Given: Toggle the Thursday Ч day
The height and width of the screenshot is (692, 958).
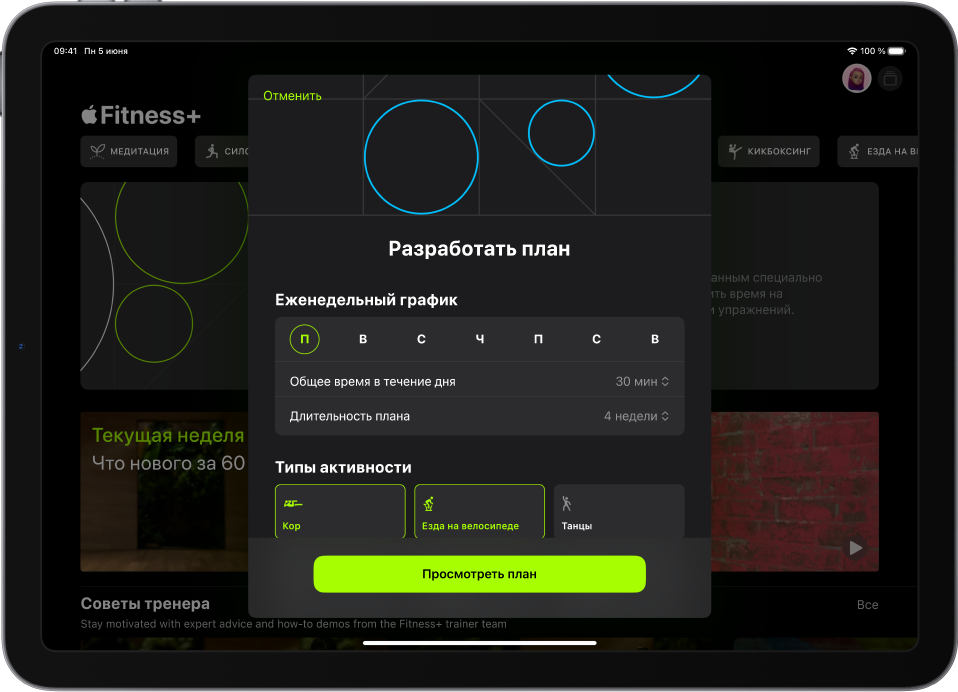Looking at the screenshot, I should [480, 339].
